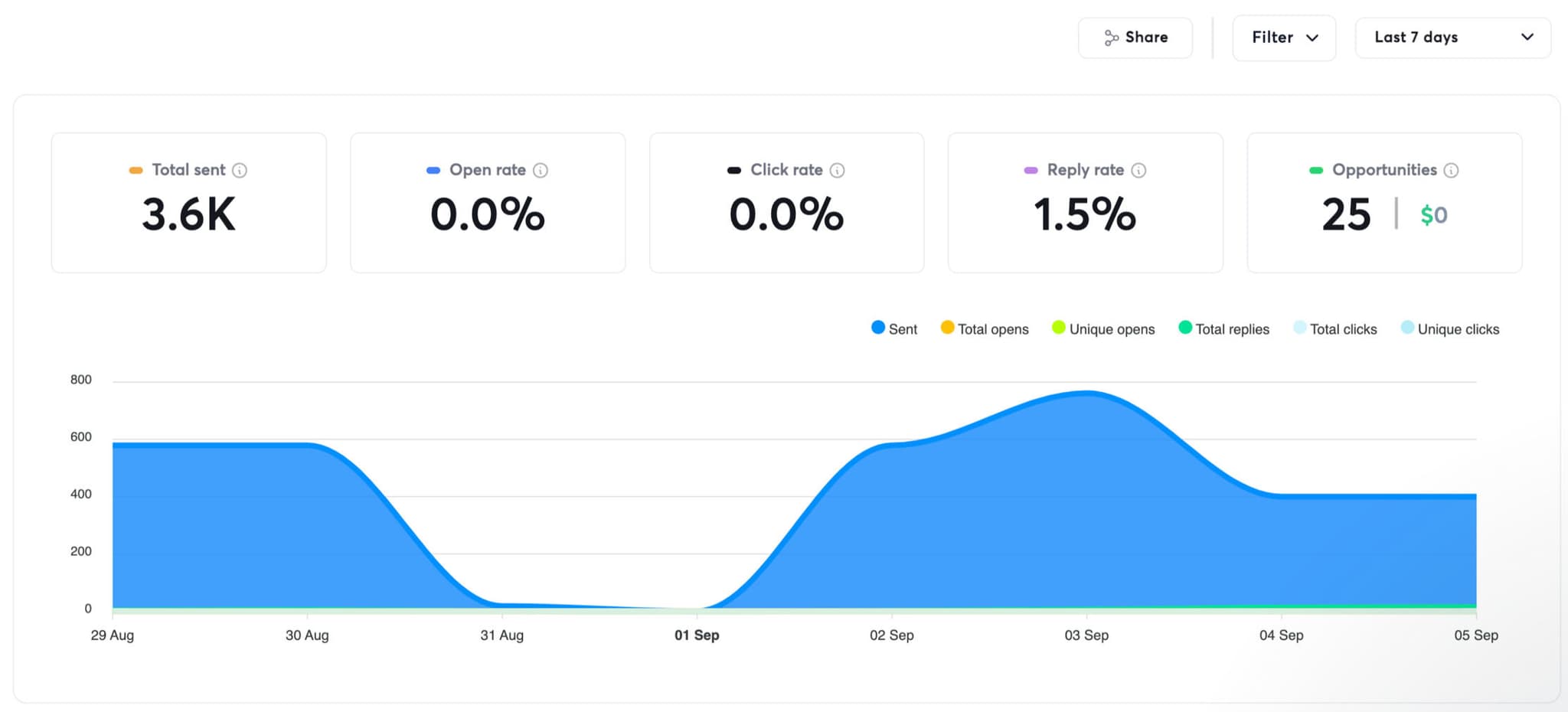Viewport: 1568px width, 712px height.
Task: Click info icon beside Click rate
Action: 838,170
